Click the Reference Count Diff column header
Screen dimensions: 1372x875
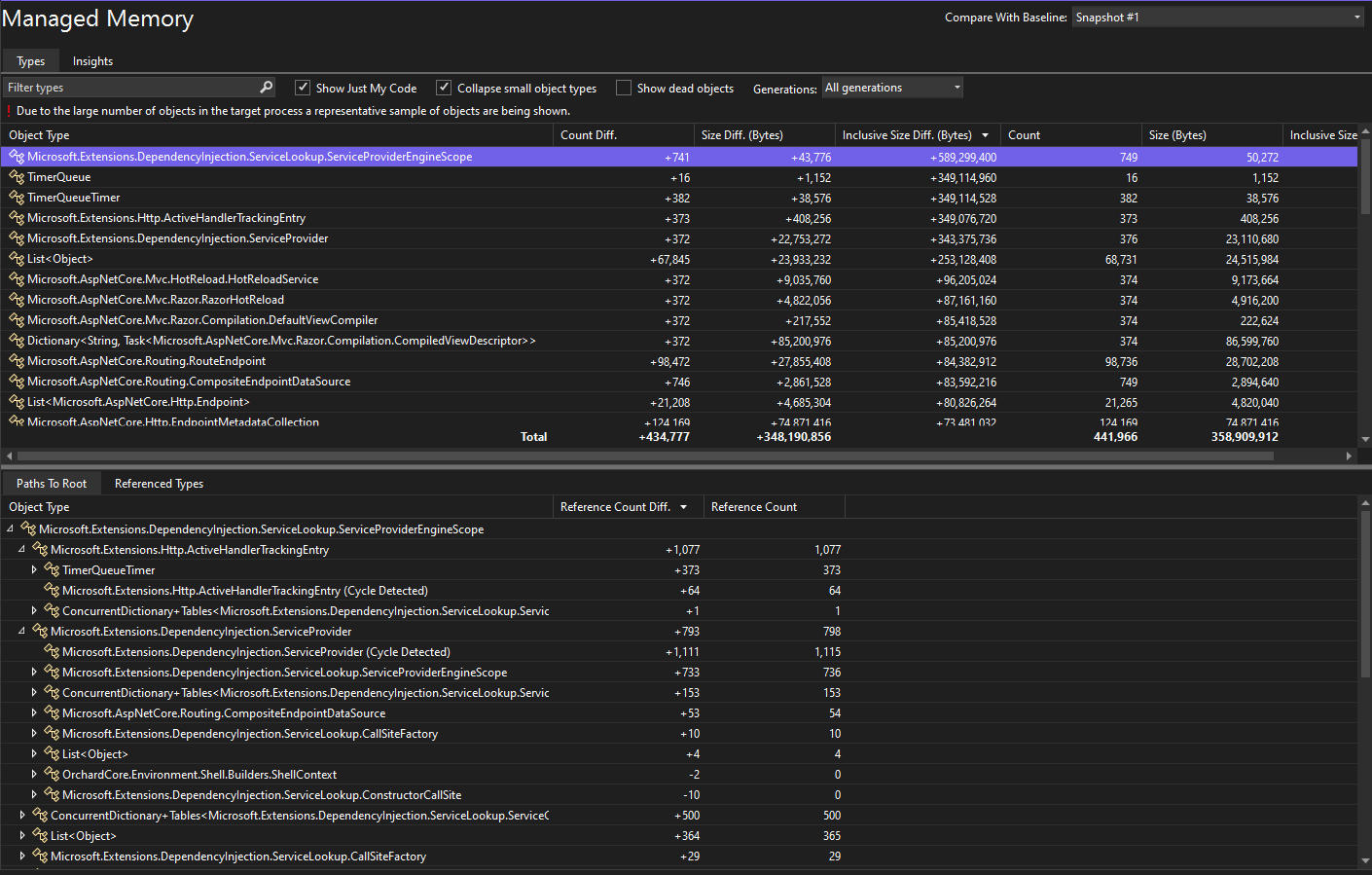click(619, 506)
